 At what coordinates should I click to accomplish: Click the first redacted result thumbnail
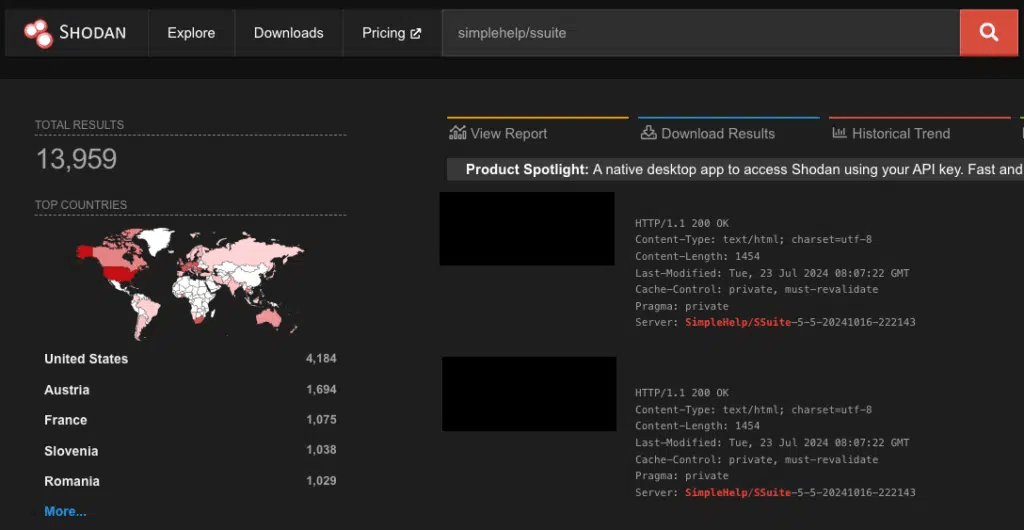click(x=527, y=228)
